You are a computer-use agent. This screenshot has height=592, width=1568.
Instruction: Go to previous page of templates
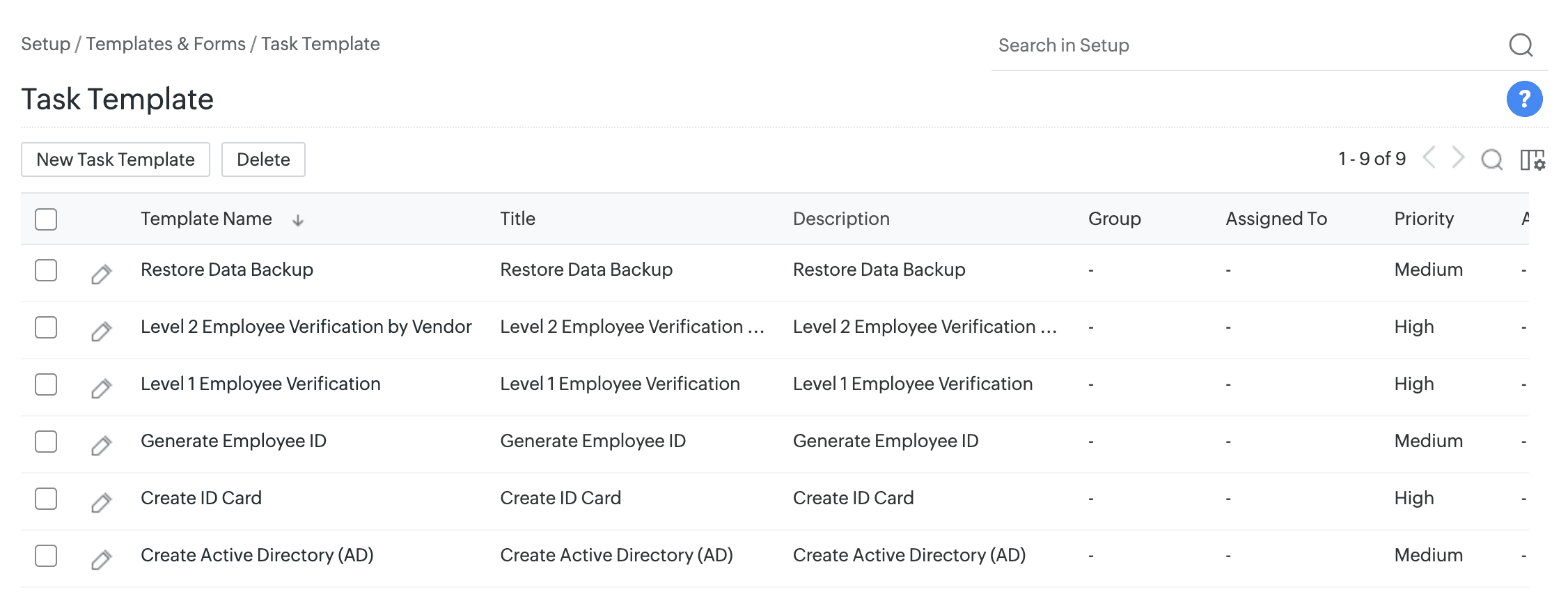[x=1429, y=158]
